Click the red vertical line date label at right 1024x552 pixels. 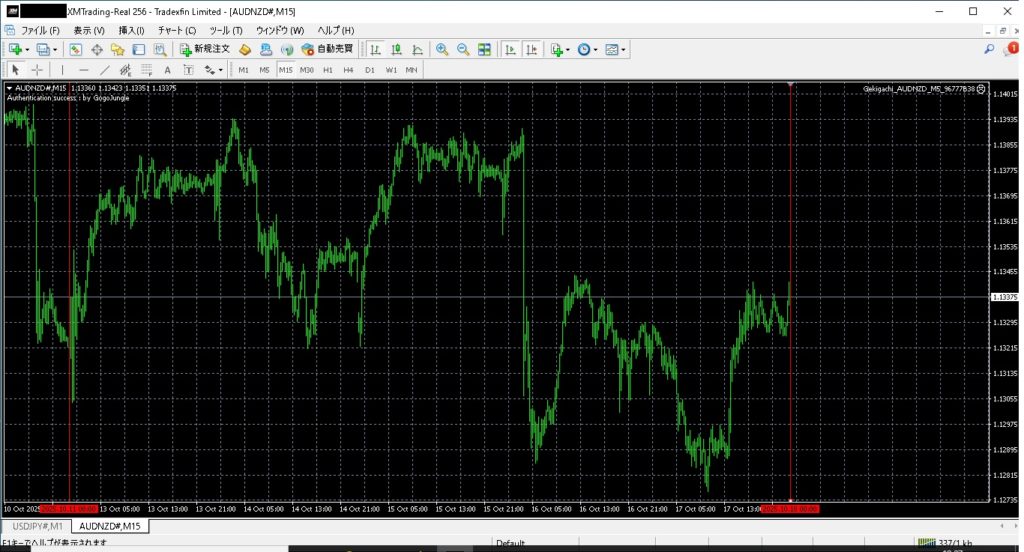pos(790,509)
